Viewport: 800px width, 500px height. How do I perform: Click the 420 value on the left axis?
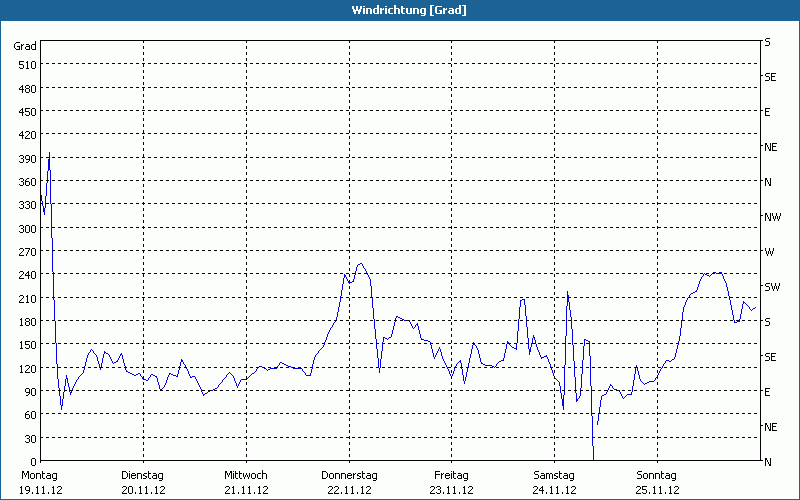28,135
